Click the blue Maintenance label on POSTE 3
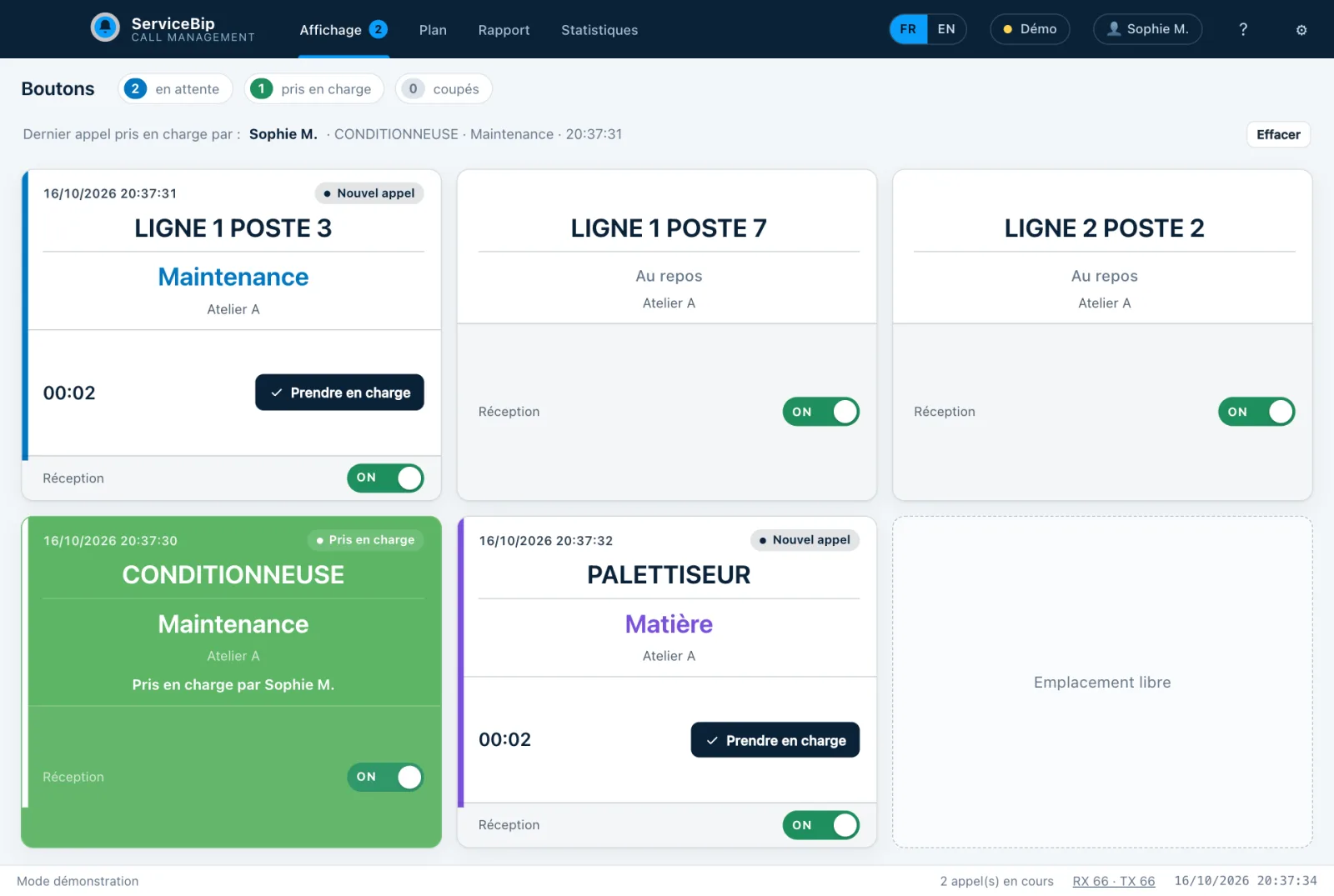The width and height of the screenshot is (1334, 896). pos(233,277)
